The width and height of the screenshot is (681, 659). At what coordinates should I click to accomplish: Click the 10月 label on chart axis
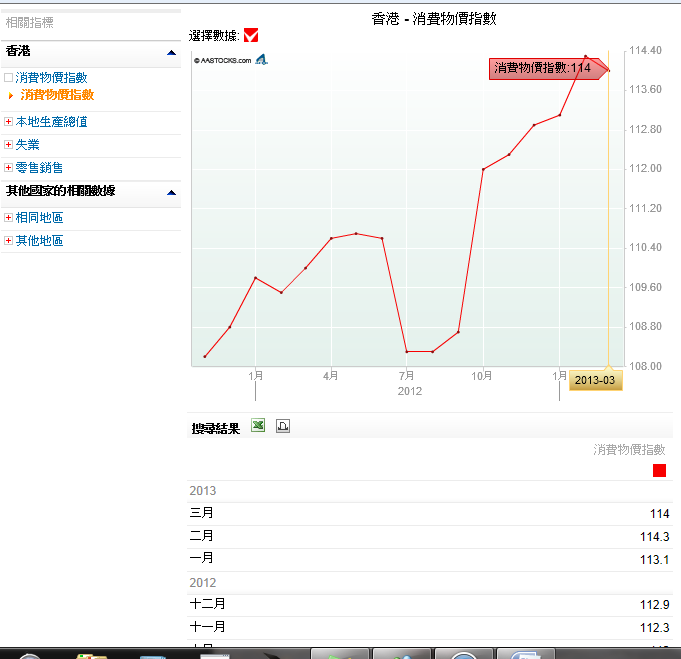point(482,376)
